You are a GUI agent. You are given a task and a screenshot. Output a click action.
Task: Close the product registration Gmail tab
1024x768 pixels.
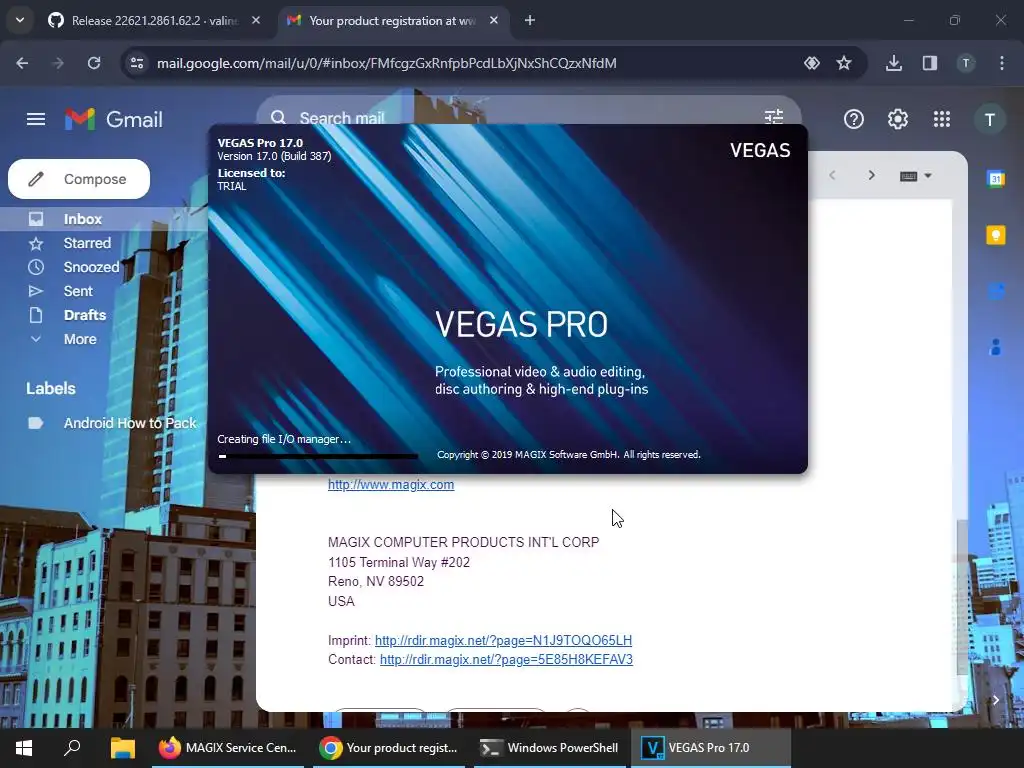pyautogui.click(x=494, y=20)
